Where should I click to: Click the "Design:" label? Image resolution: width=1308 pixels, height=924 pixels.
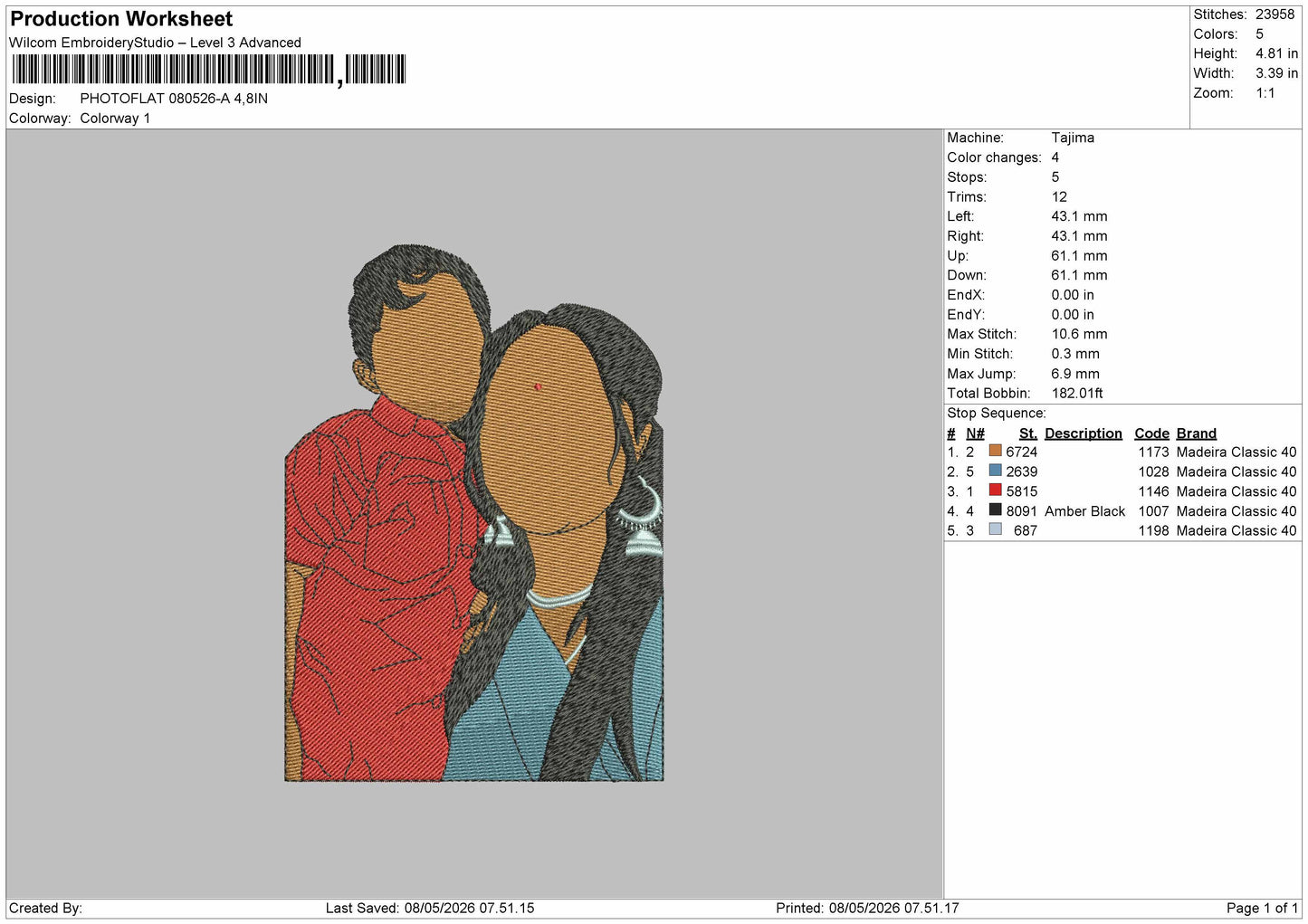click(33, 99)
